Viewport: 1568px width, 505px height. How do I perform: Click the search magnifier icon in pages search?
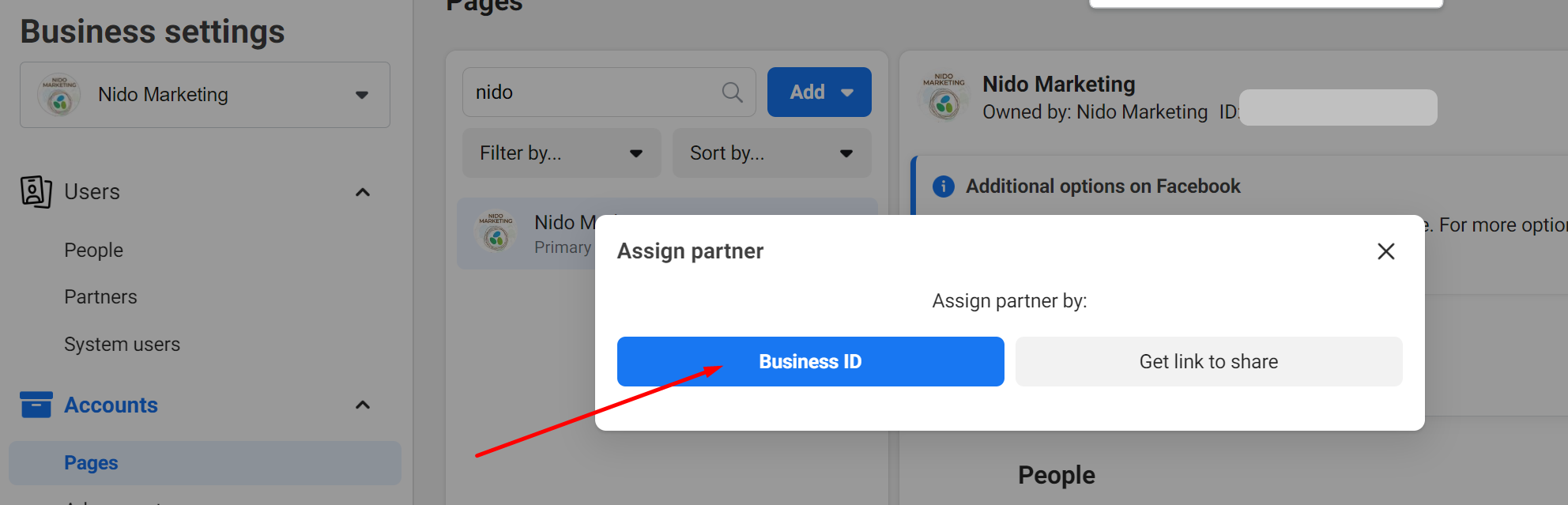click(733, 92)
